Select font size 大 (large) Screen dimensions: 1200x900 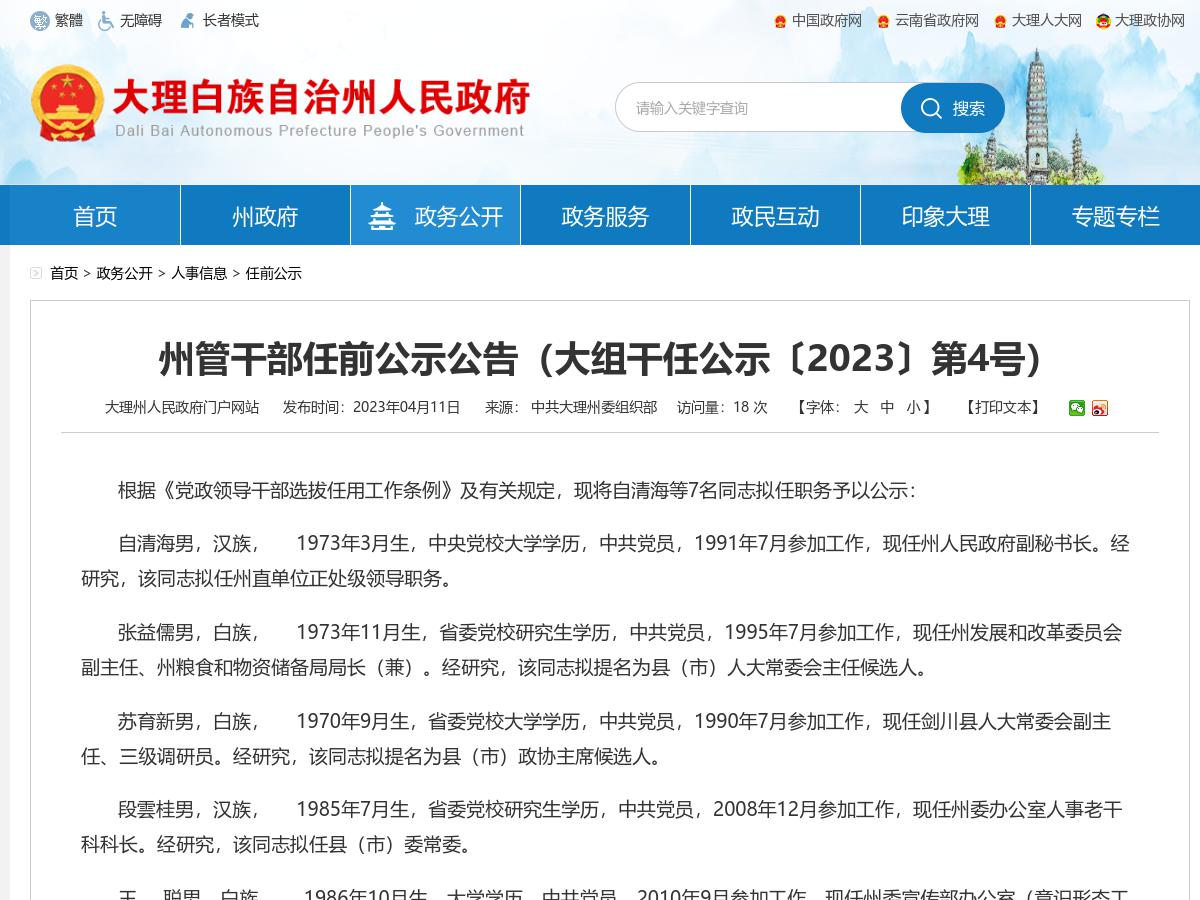coord(861,407)
